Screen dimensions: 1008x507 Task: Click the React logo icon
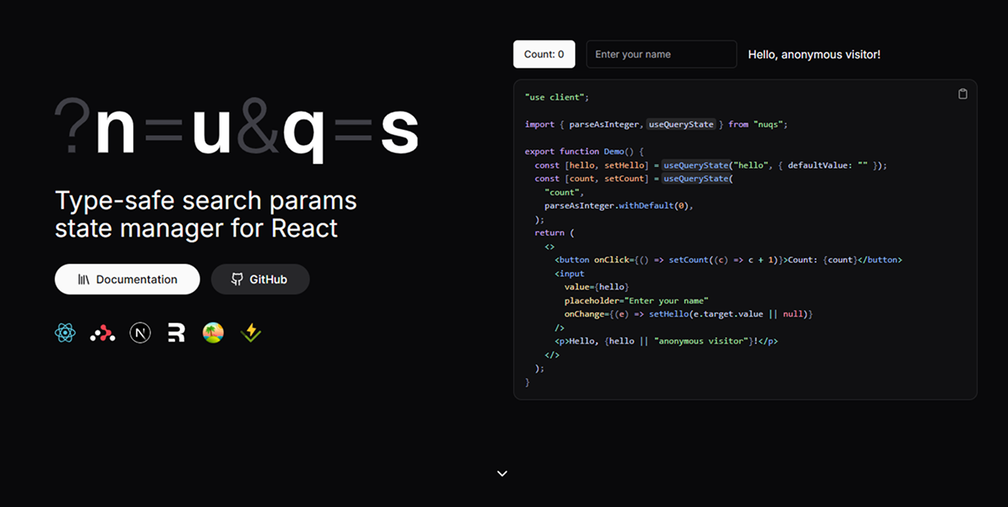[65, 333]
